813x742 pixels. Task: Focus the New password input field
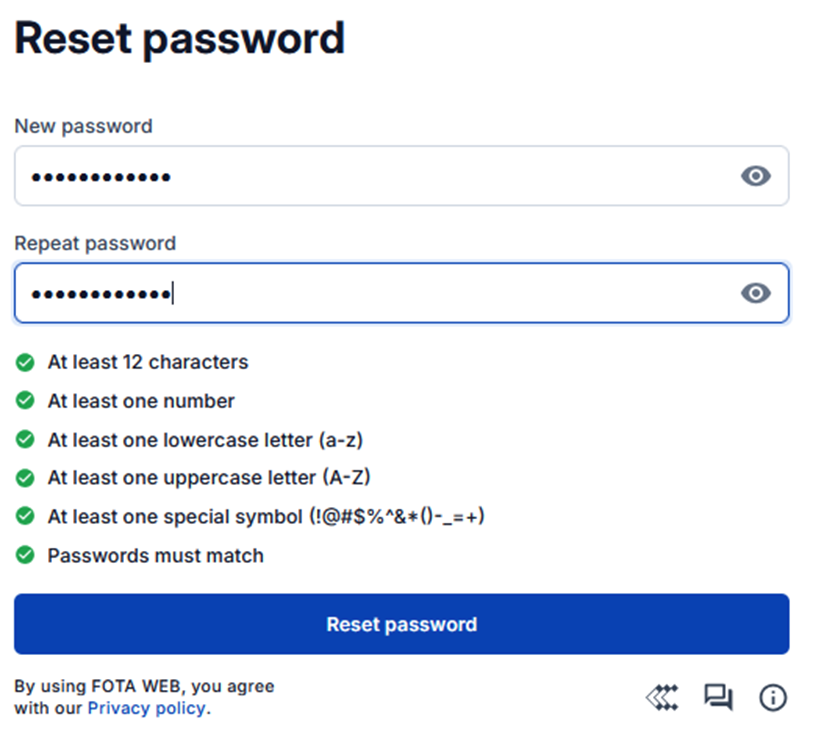(370, 177)
